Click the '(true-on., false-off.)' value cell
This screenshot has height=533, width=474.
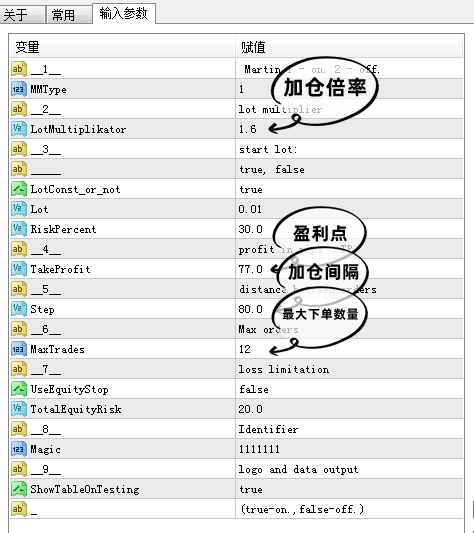[x=349, y=509]
